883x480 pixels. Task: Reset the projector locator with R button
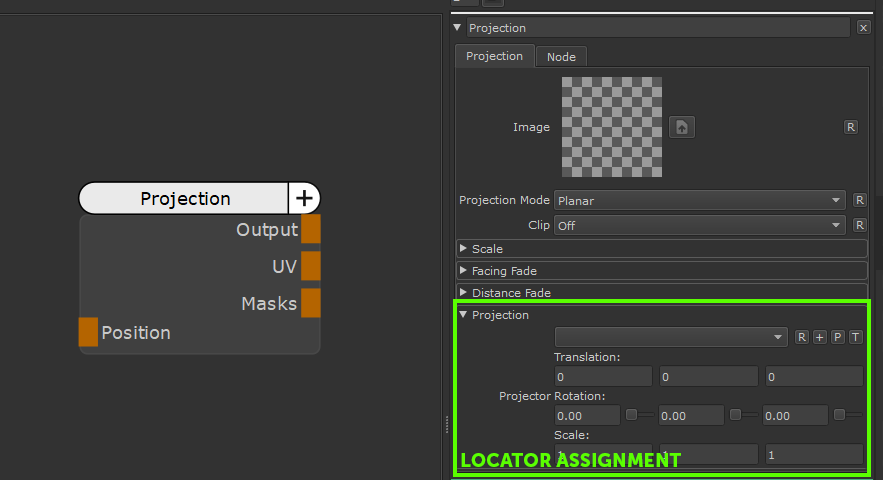pos(802,337)
